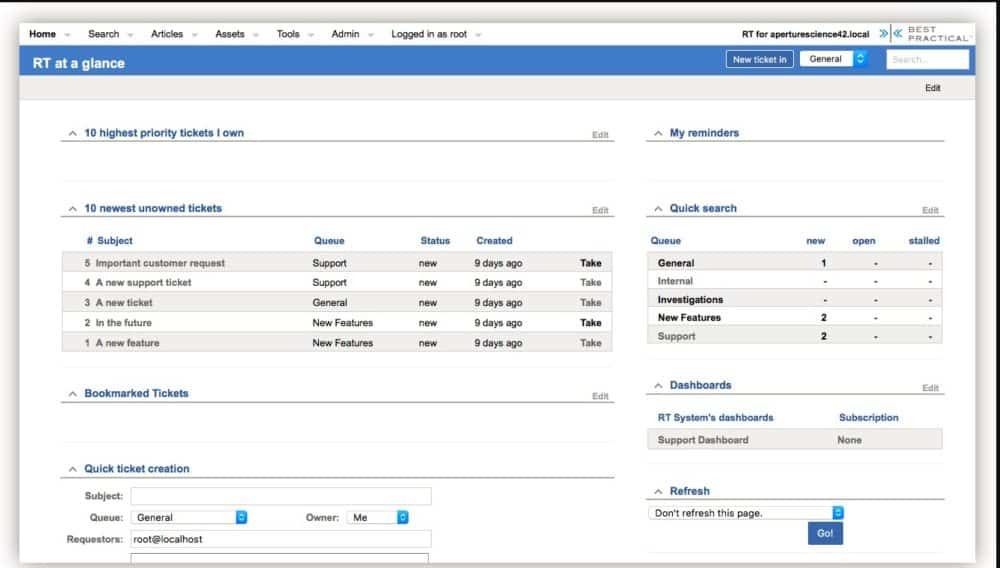The width and height of the screenshot is (1000, 568).
Task: Take the Important customer request ticket
Action: (x=590, y=263)
